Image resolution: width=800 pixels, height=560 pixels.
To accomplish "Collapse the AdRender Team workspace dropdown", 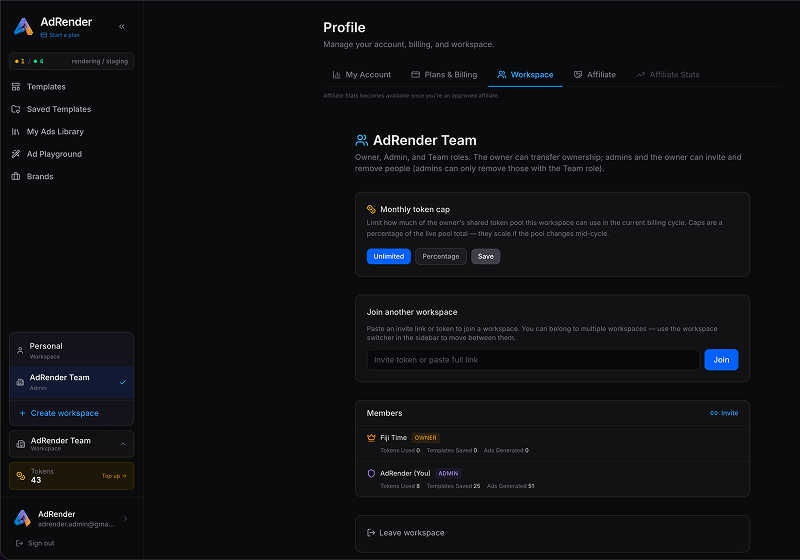I will (x=71, y=444).
